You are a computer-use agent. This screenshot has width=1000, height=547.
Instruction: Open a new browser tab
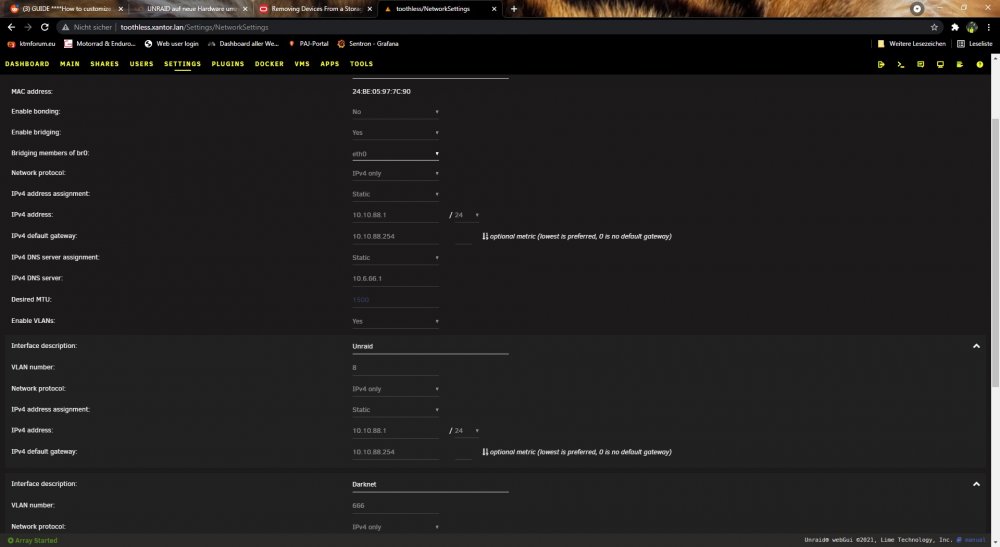tap(514, 9)
